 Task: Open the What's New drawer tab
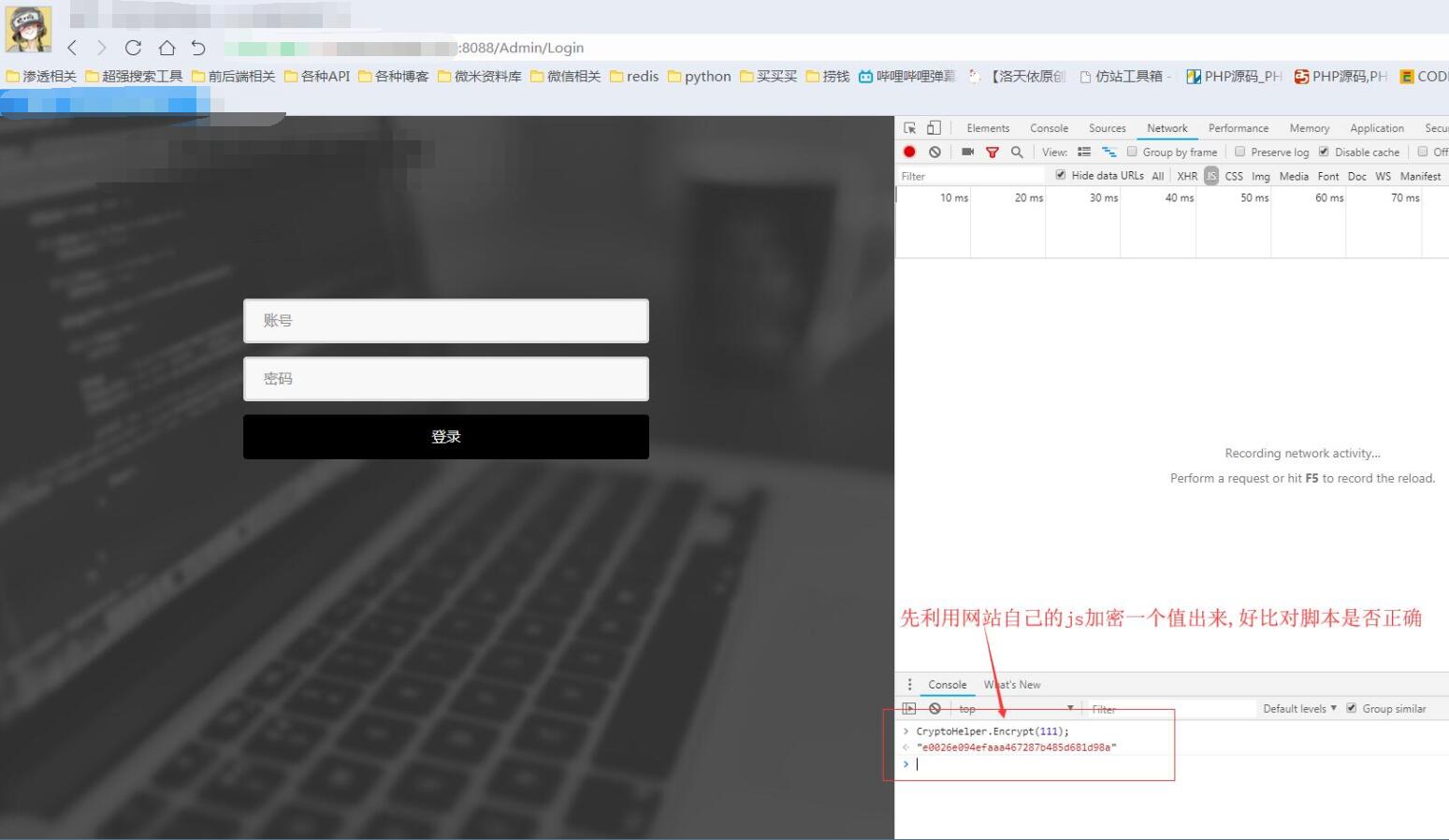click(x=1012, y=685)
